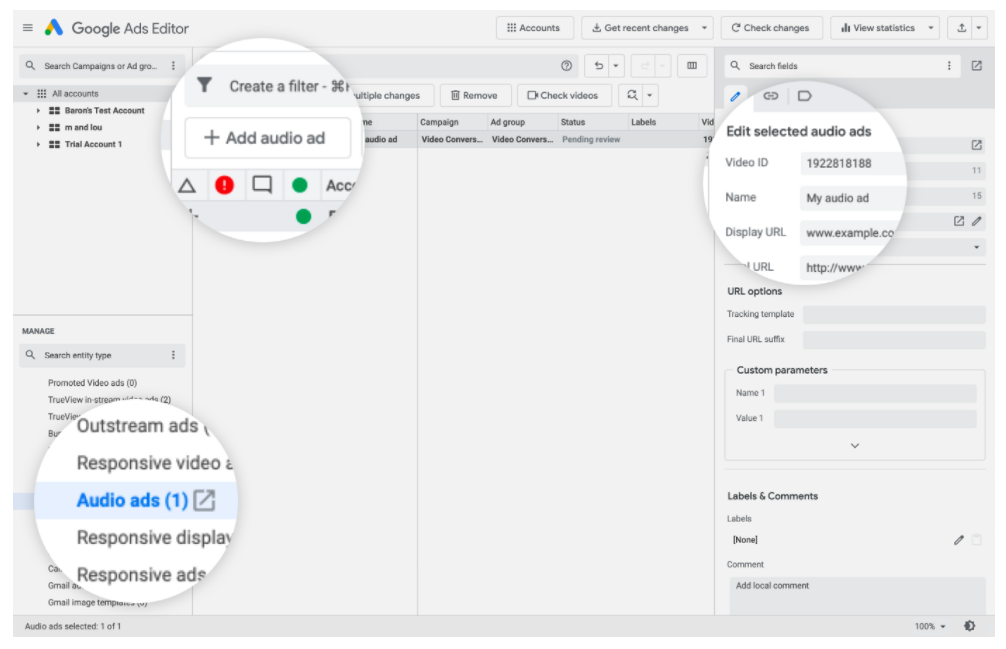Toggle the dark mode brightness icon
Image resolution: width=1006 pixels, height=649 pixels.
[x=970, y=626]
